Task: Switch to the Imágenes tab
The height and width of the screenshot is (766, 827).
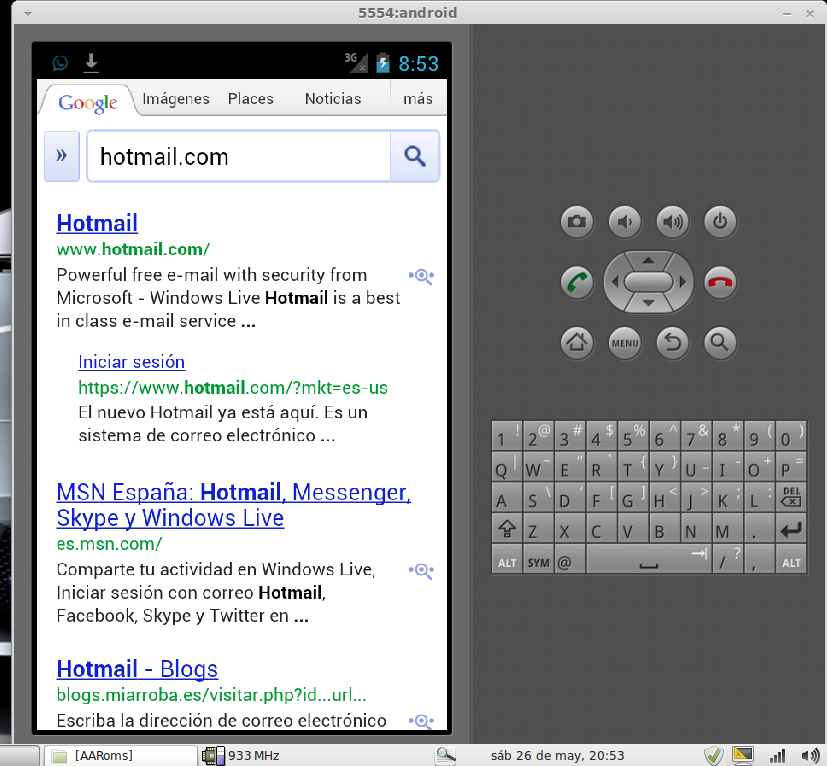Action: [176, 99]
